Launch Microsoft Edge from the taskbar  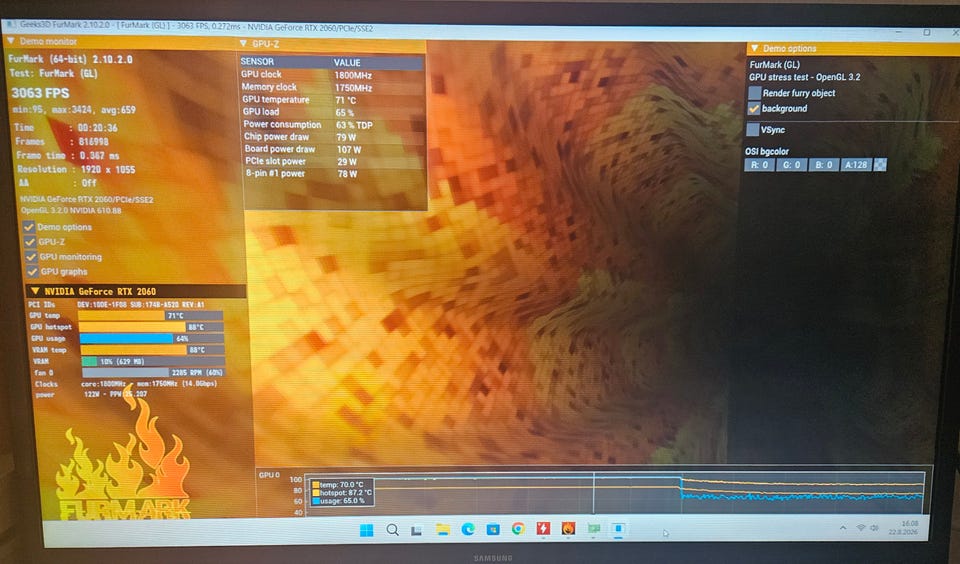468,529
